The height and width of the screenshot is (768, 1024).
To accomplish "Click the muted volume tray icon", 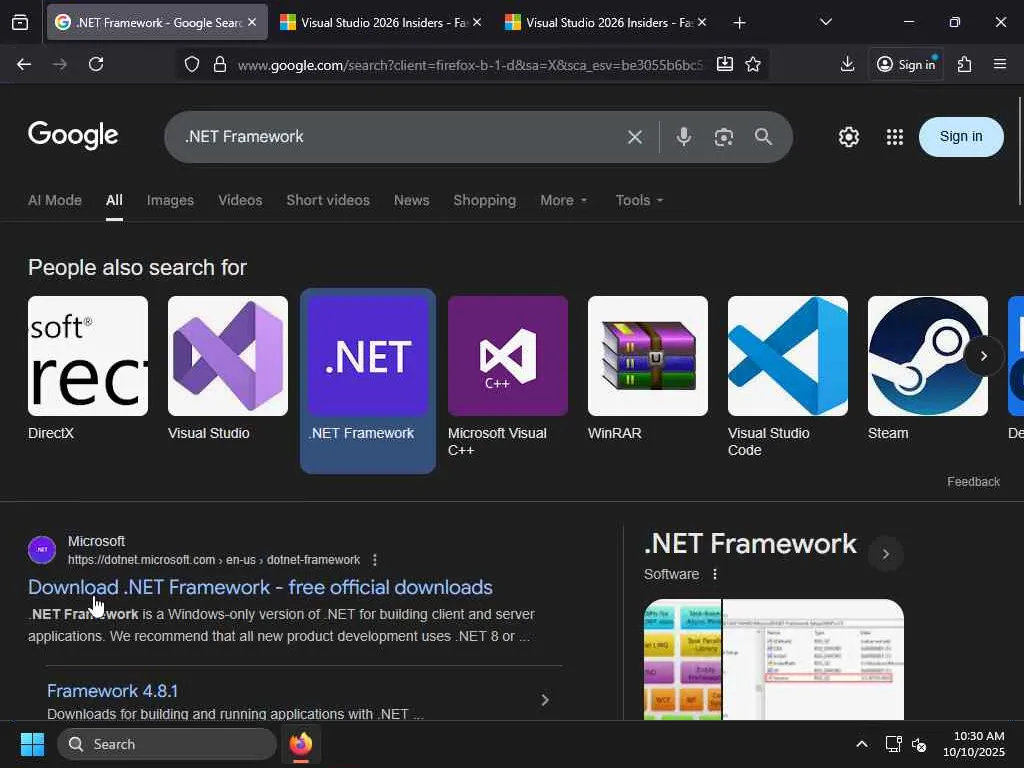I will click(919, 744).
